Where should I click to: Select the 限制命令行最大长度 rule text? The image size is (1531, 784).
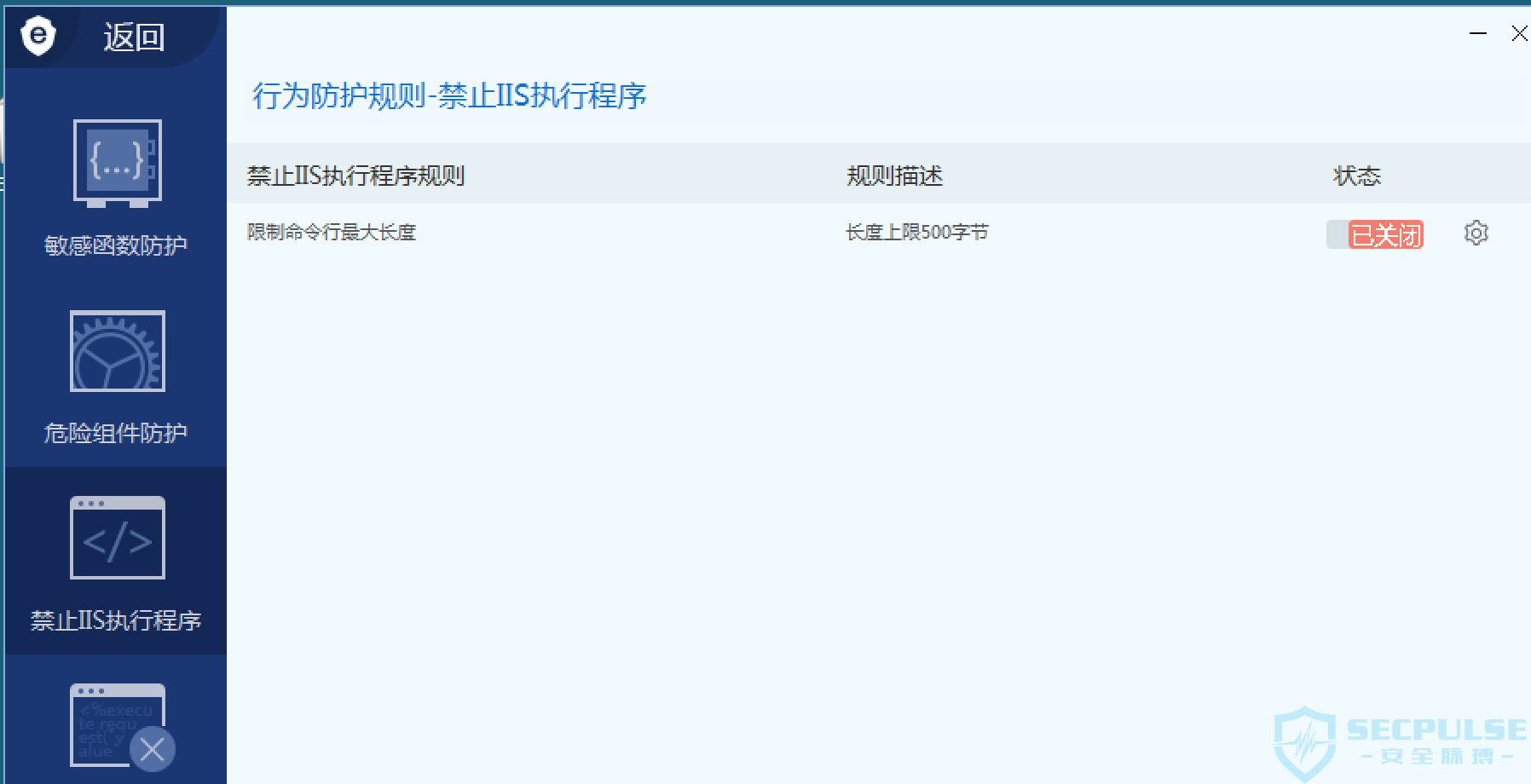(x=332, y=232)
